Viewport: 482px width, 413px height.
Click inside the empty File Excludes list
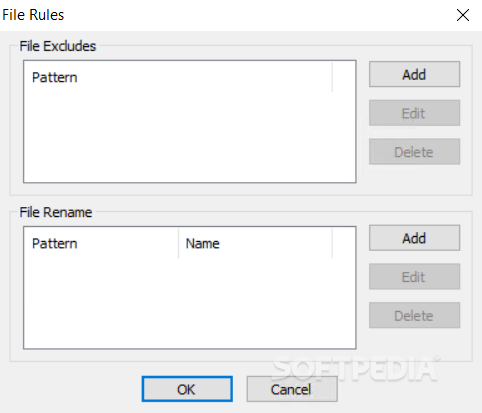(x=190, y=137)
